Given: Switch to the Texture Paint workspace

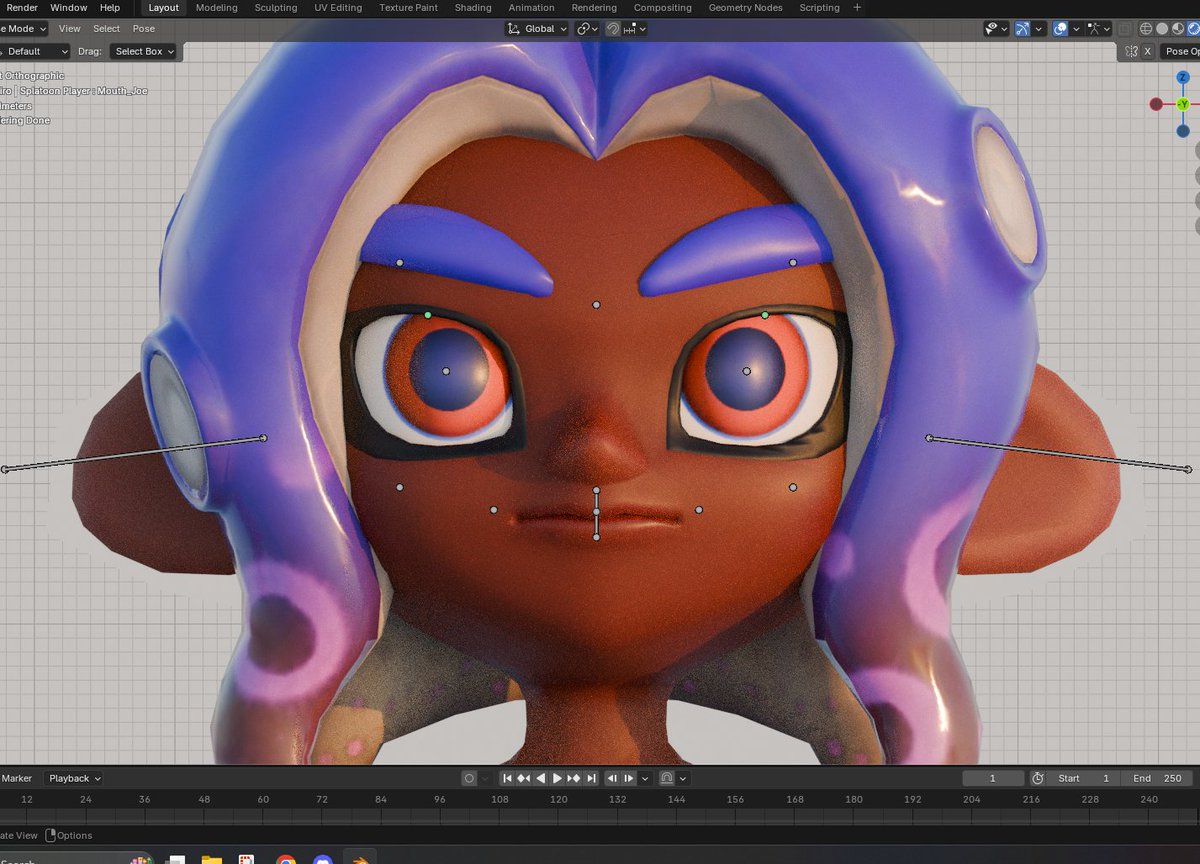Looking at the screenshot, I should [408, 7].
